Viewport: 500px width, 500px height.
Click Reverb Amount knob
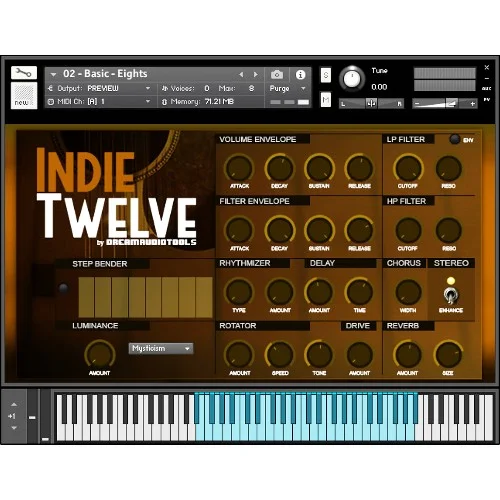[408, 355]
